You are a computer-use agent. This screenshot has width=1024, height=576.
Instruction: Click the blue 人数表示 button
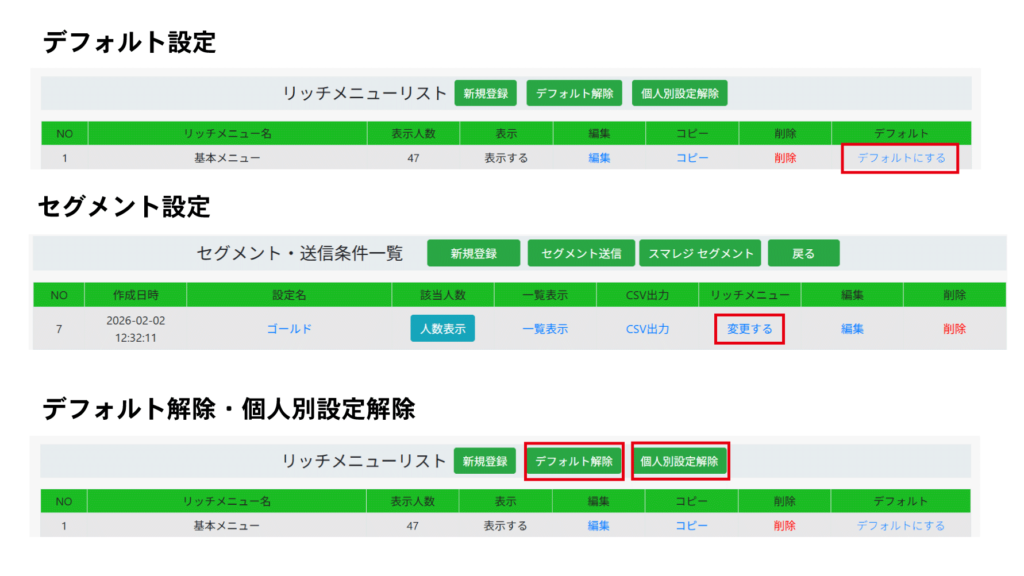[x=442, y=329]
